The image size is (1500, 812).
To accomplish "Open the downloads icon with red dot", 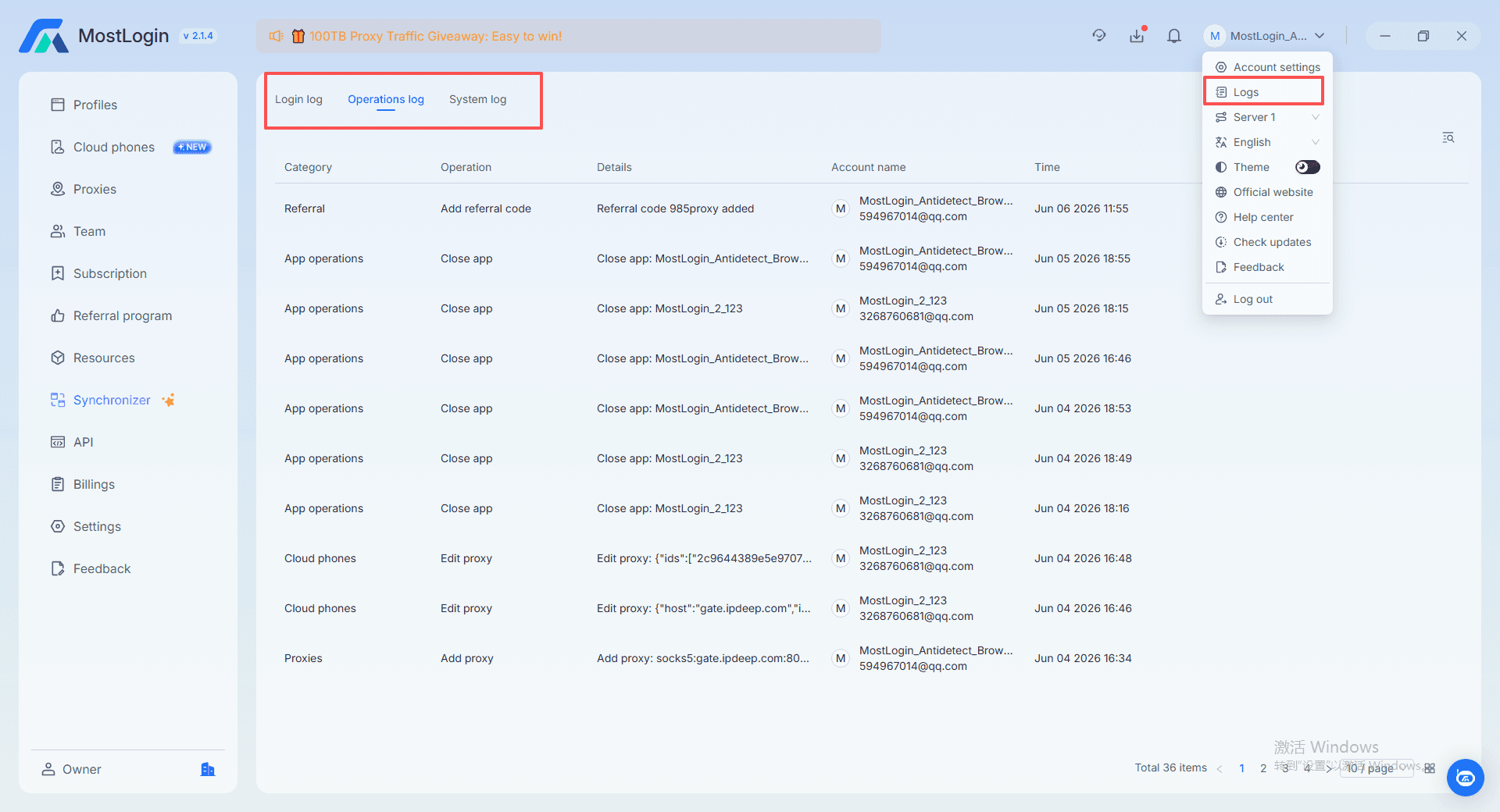I will point(1137,36).
